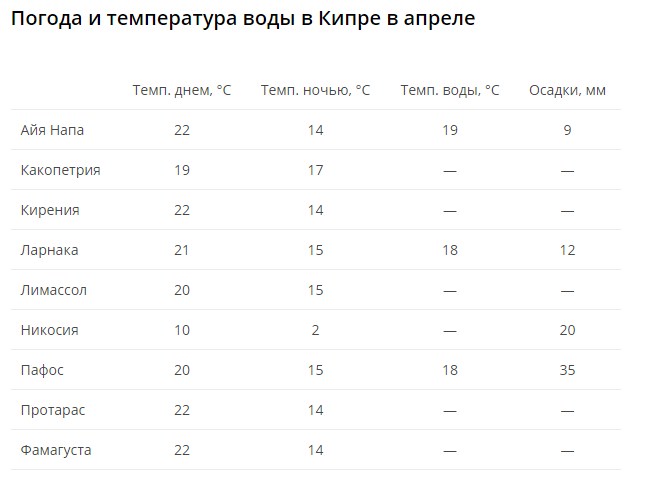Screen dimensions: 670x480
Task: Click the page heading about Кипр в апреле
Action: [243, 19]
